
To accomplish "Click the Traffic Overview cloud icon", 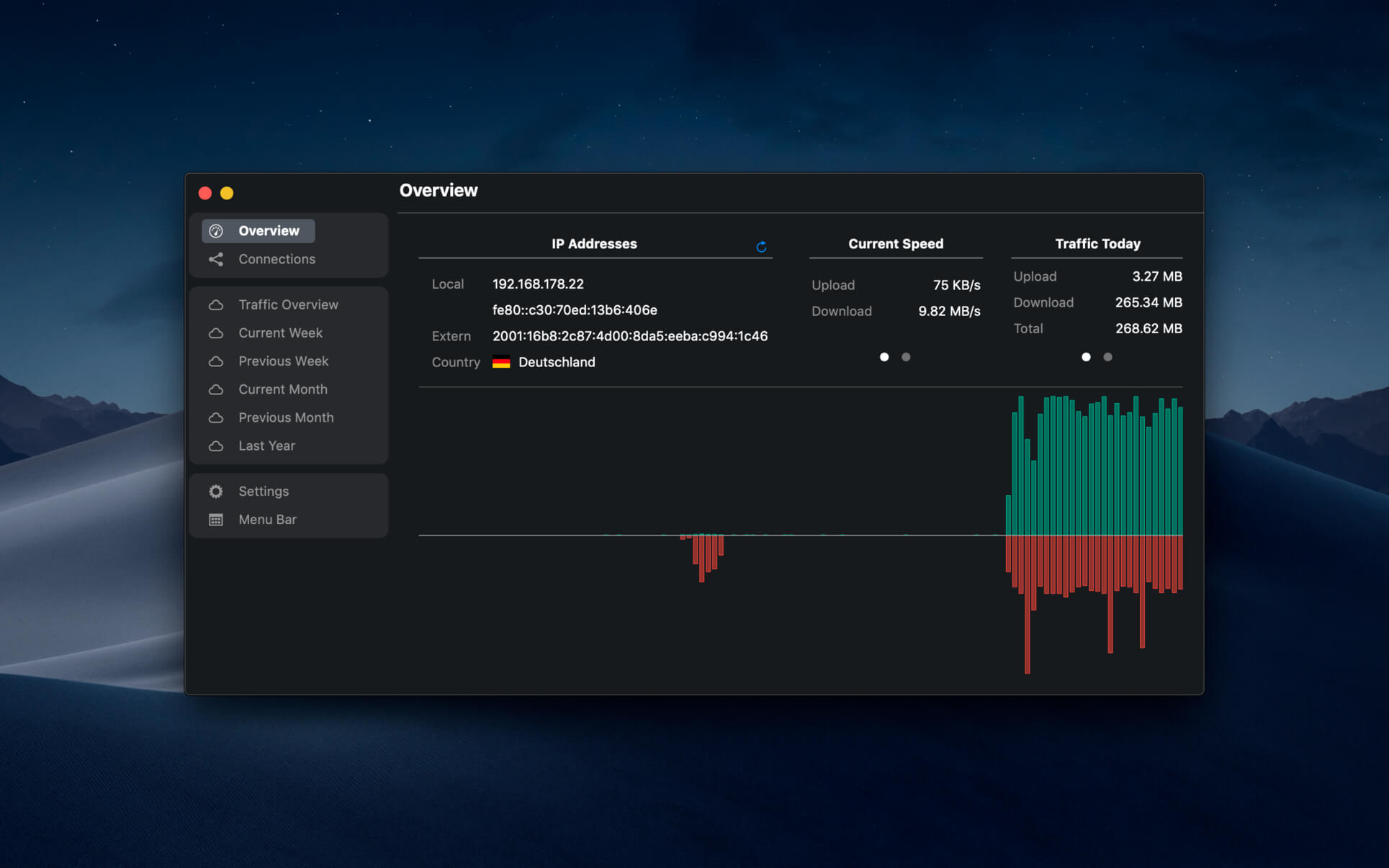I will coord(216,304).
